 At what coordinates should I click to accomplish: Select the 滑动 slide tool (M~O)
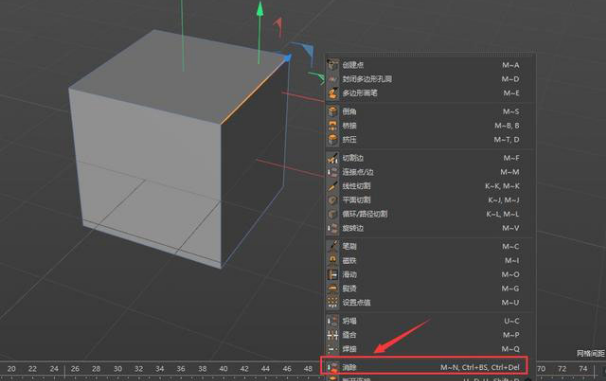pos(430,274)
